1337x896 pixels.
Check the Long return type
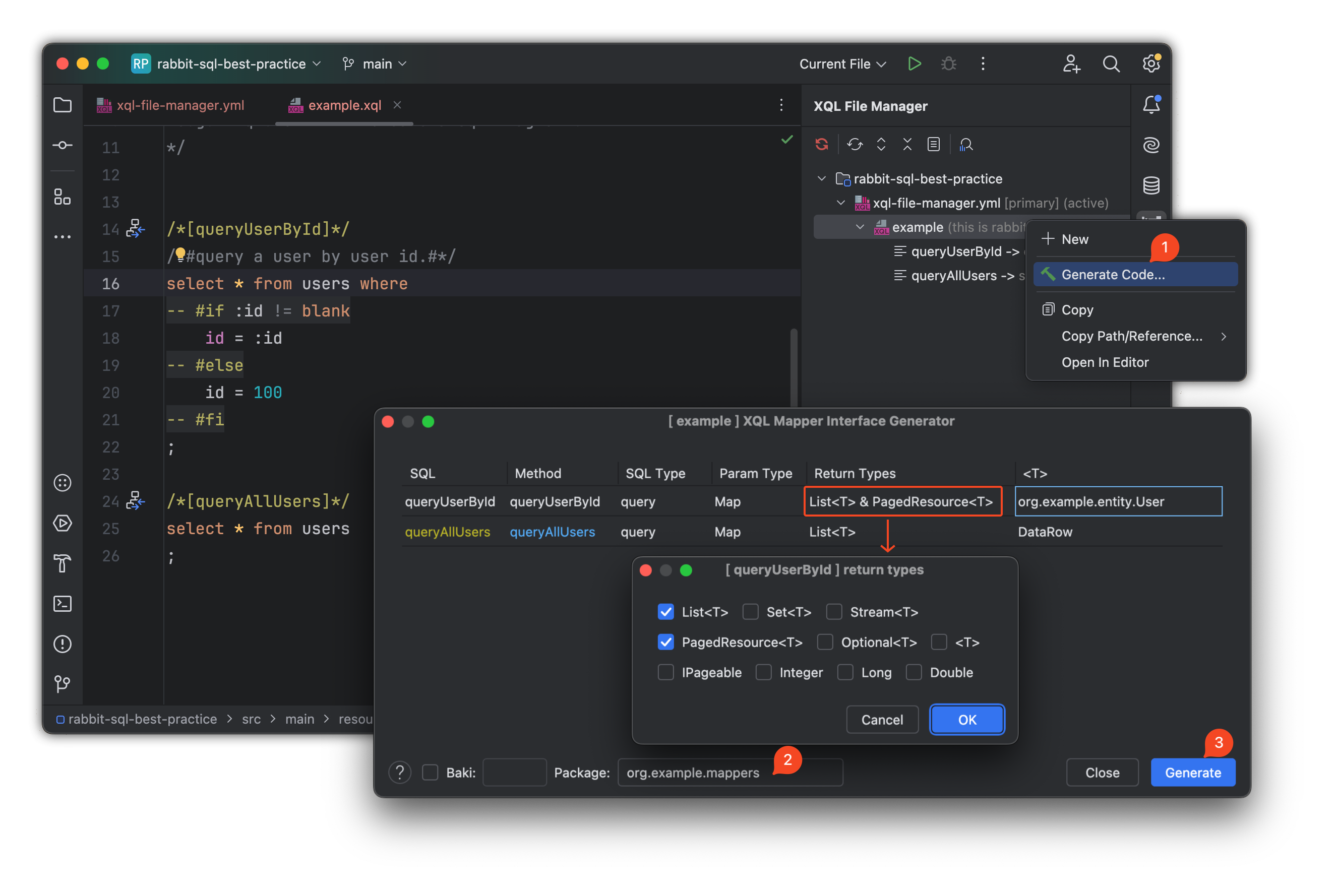click(x=845, y=672)
